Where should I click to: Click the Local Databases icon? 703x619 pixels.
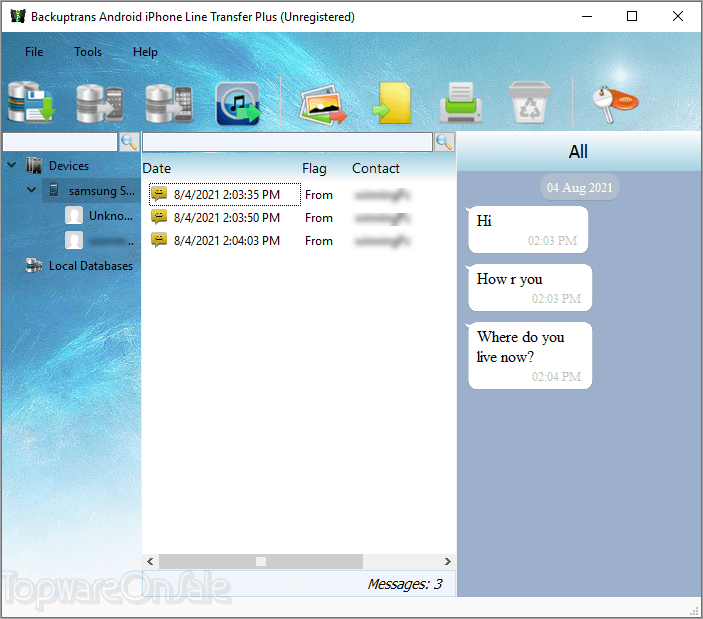34,265
